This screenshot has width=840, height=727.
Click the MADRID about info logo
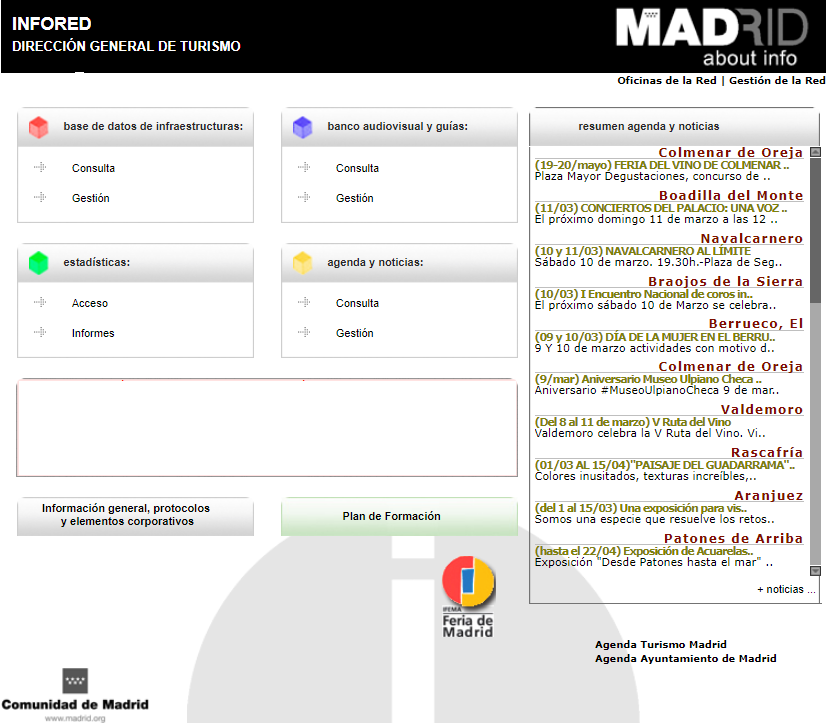[712, 36]
